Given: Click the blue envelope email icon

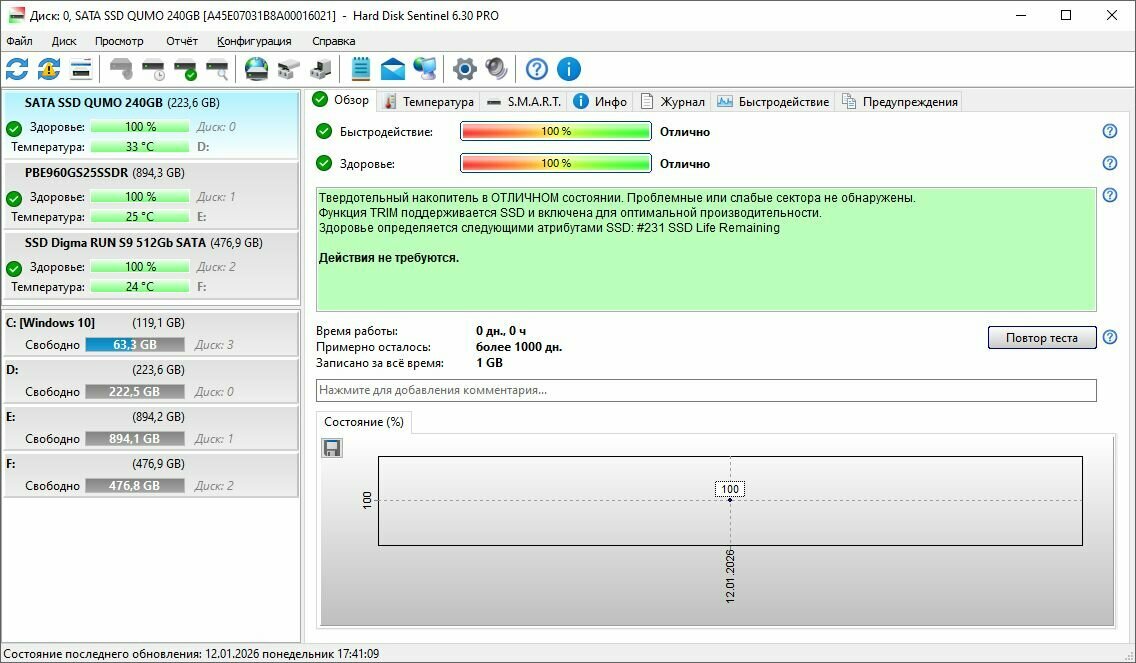Looking at the screenshot, I should (x=393, y=70).
